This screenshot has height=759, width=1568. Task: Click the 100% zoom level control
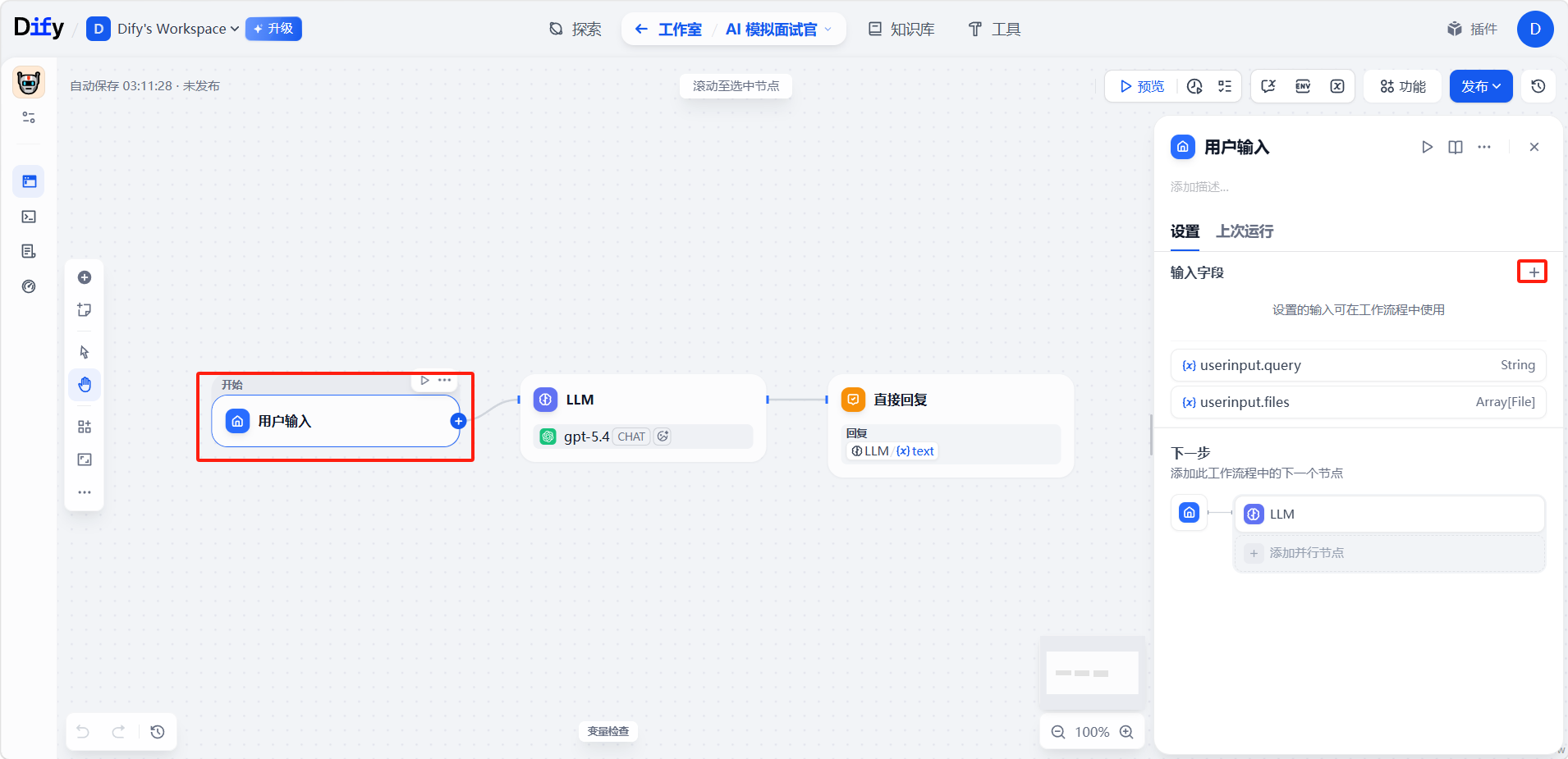point(1092,732)
